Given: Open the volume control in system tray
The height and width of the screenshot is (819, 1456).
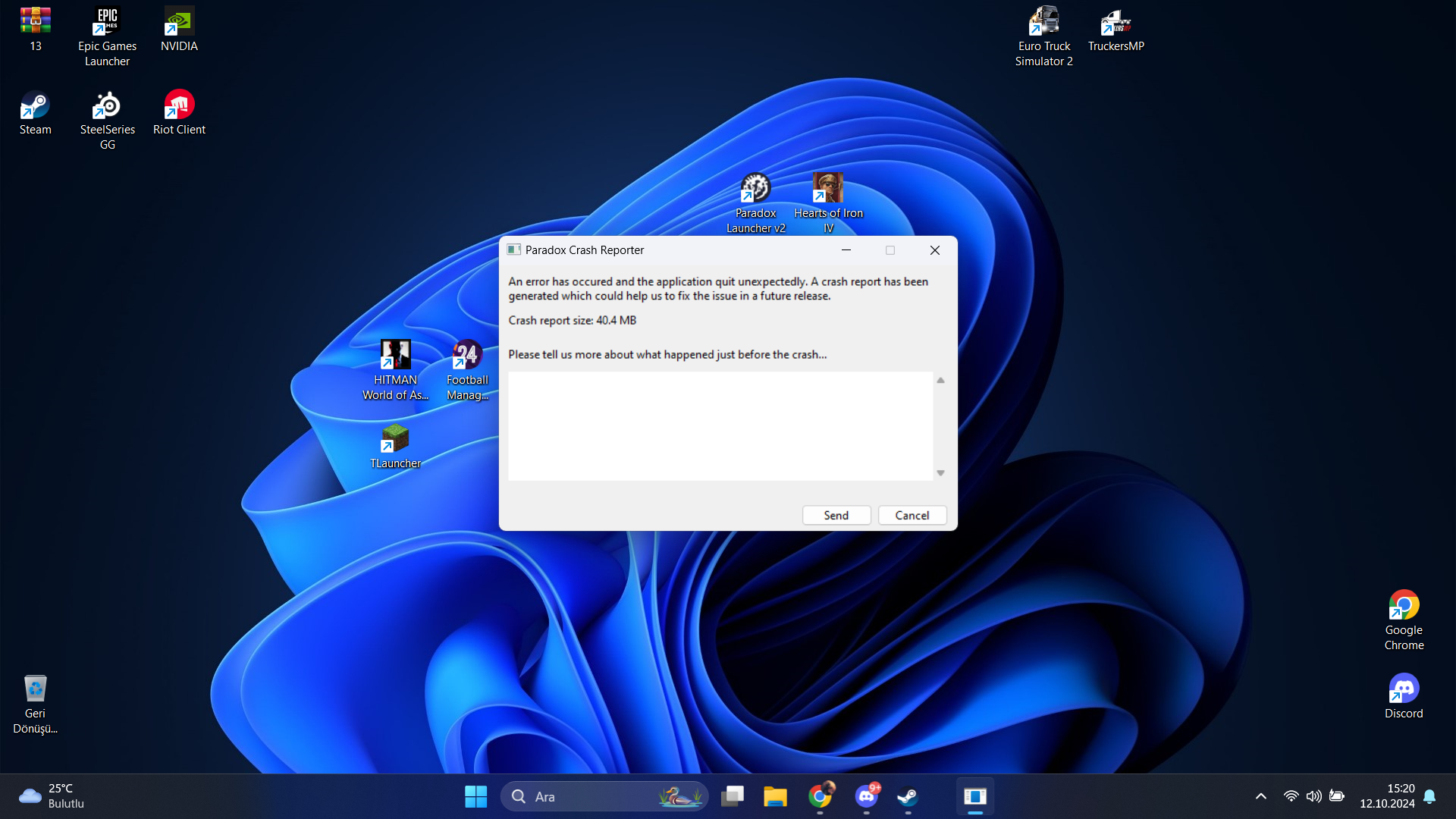Looking at the screenshot, I should click(x=1313, y=796).
